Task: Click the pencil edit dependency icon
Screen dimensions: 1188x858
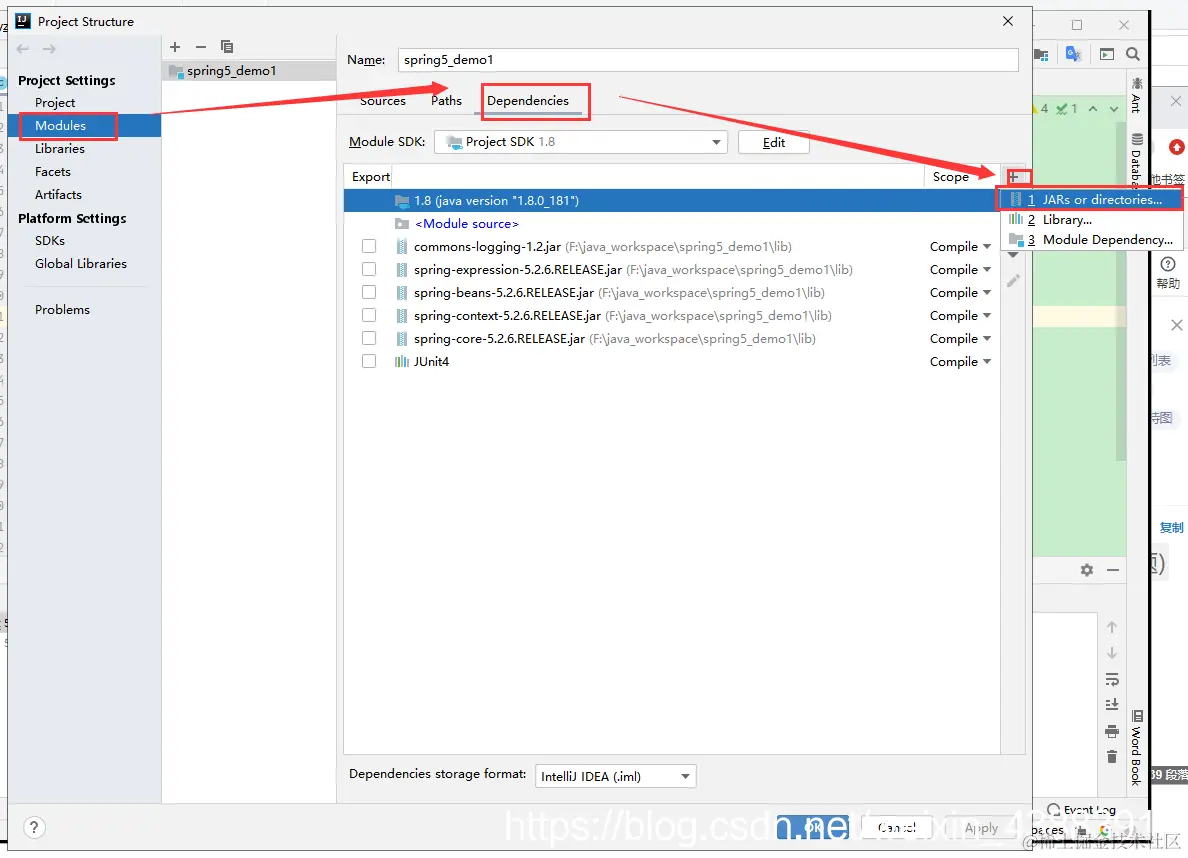Action: (x=1013, y=281)
